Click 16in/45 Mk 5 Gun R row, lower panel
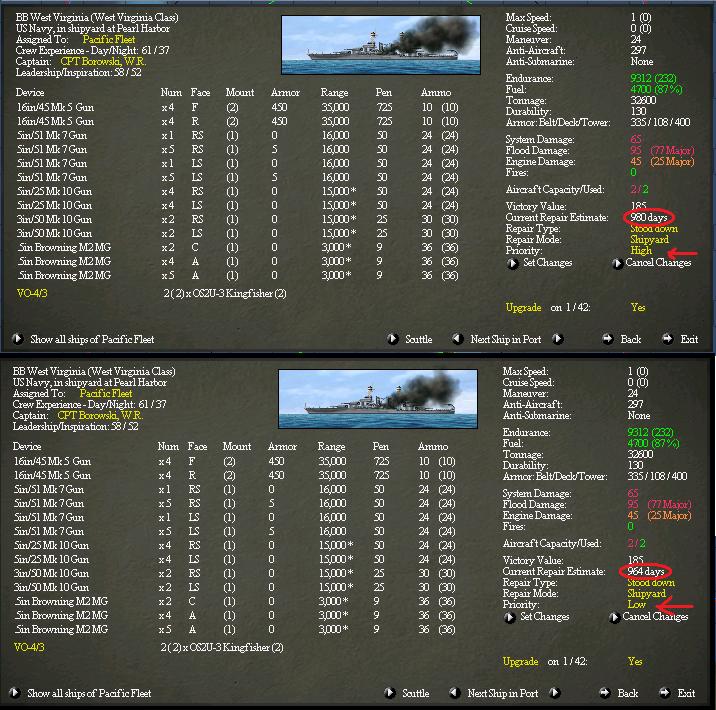The width and height of the screenshot is (716, 710). pos(234,475)
